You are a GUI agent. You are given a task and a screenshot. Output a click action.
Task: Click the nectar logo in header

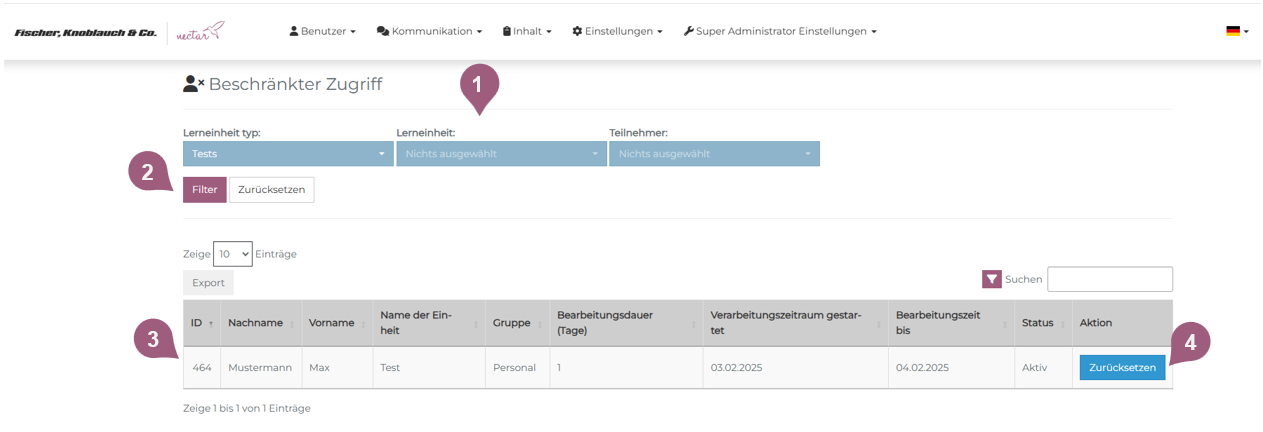[200, 32]
